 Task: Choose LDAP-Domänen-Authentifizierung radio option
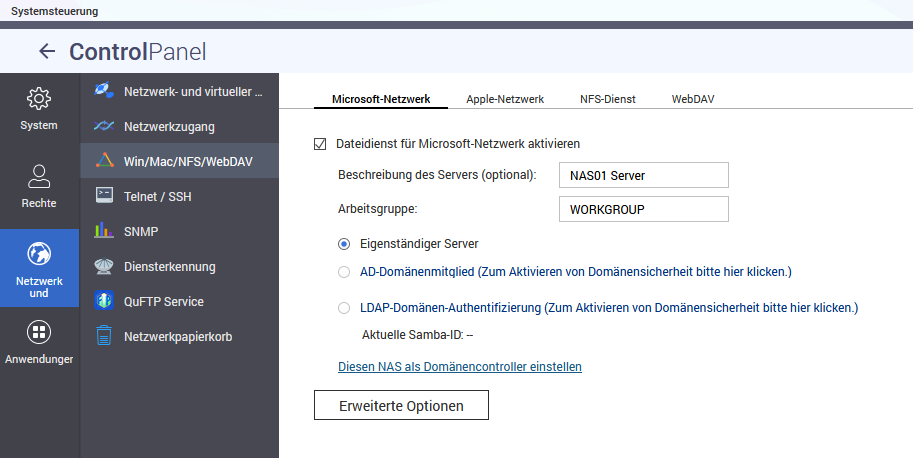(344, 308)
